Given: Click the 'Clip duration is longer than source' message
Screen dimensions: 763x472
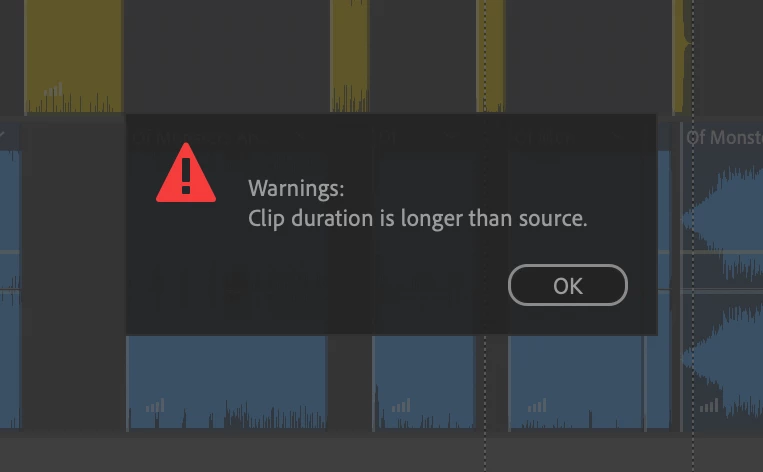Looking at the screenshot, I should tap(418, 218).
